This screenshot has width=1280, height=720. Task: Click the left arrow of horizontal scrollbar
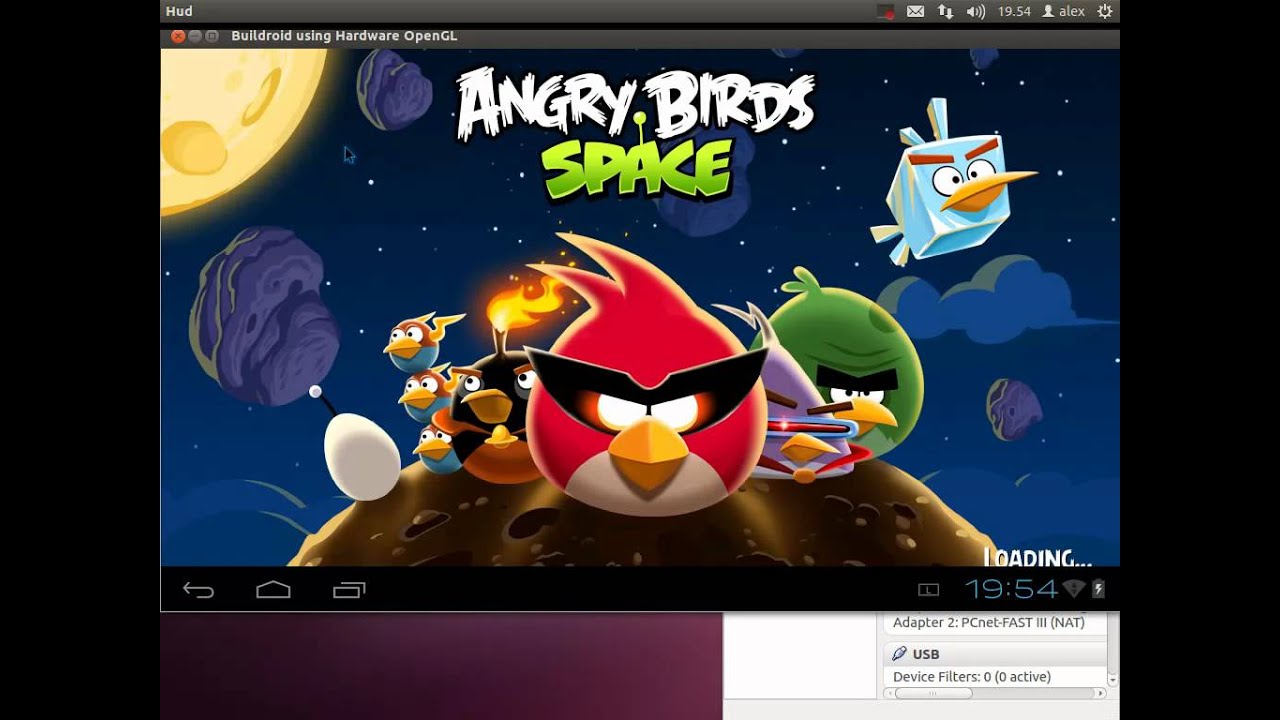click(888, 693)
